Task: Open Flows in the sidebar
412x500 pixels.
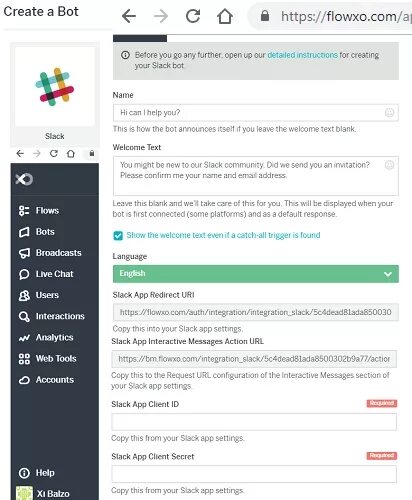Action: (39, 211)
